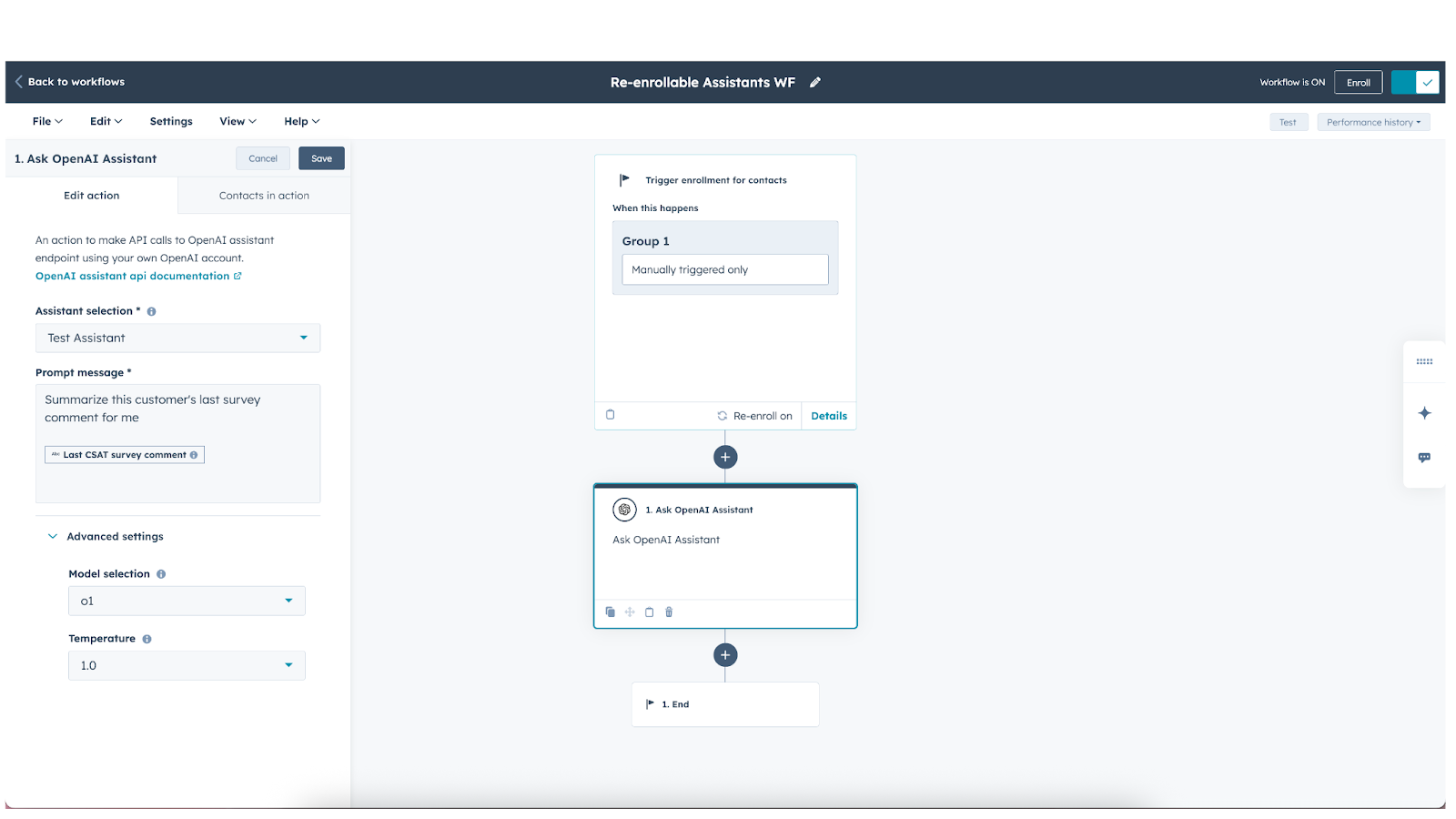Viewport: 1456px width, 819px height.
Task: Toggle the workflow ON/OFF switch
Action: pyautogui.click(x=1415, y=83)
